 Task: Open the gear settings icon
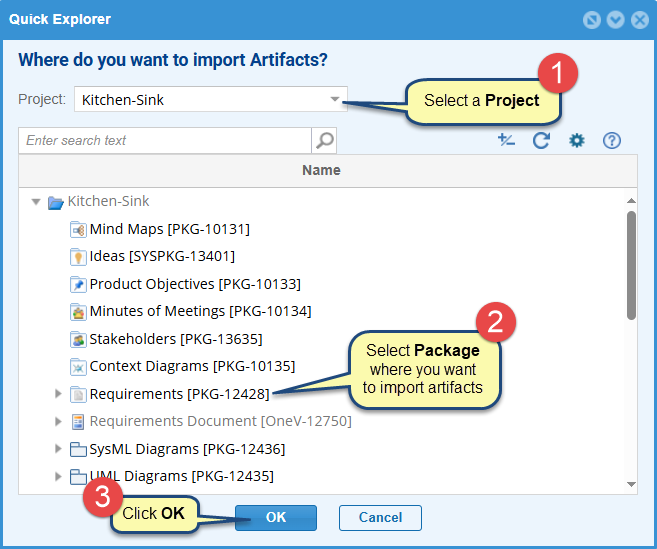click(577, 140)
